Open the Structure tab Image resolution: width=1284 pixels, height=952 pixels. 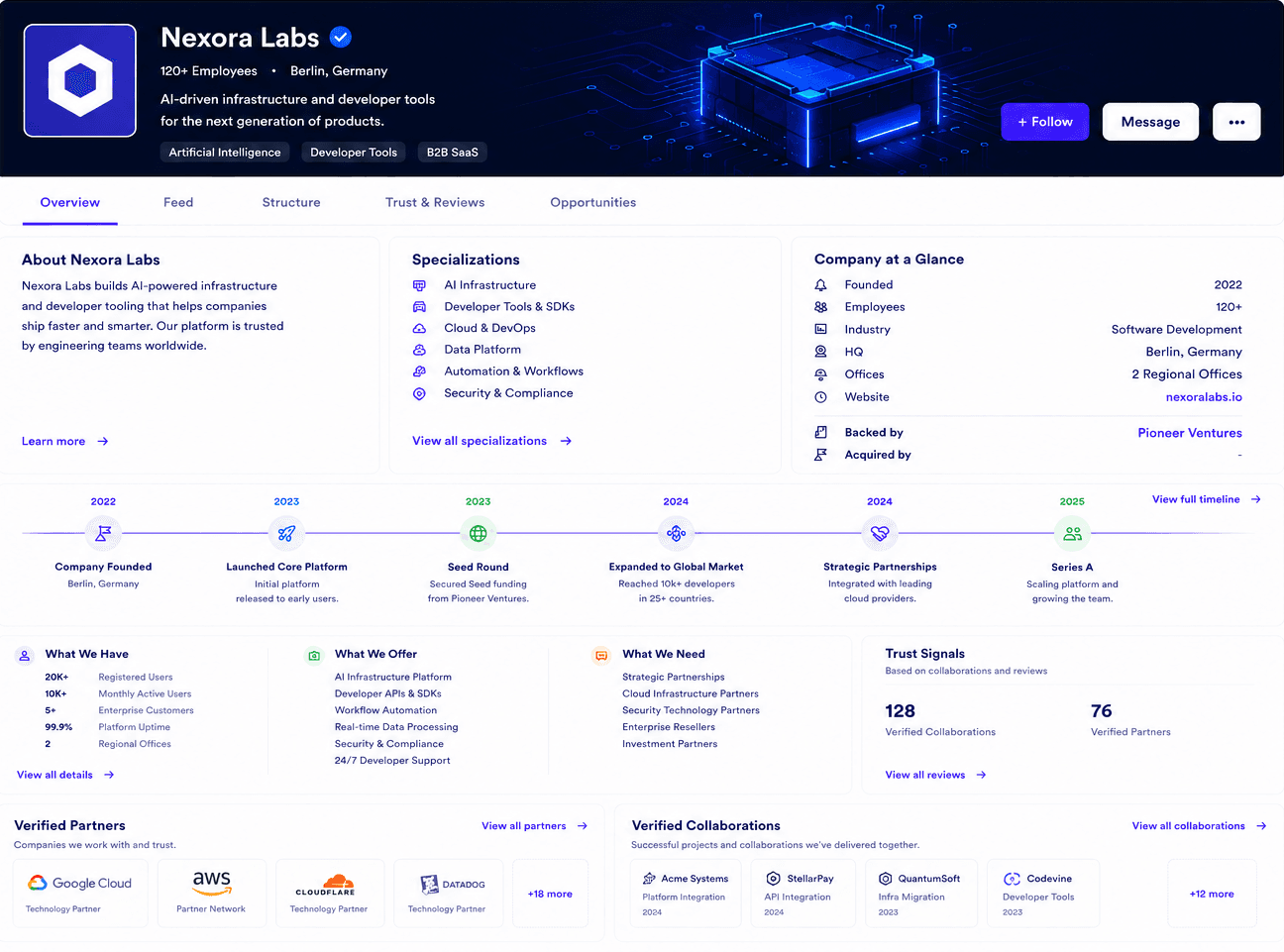[291, 202]
